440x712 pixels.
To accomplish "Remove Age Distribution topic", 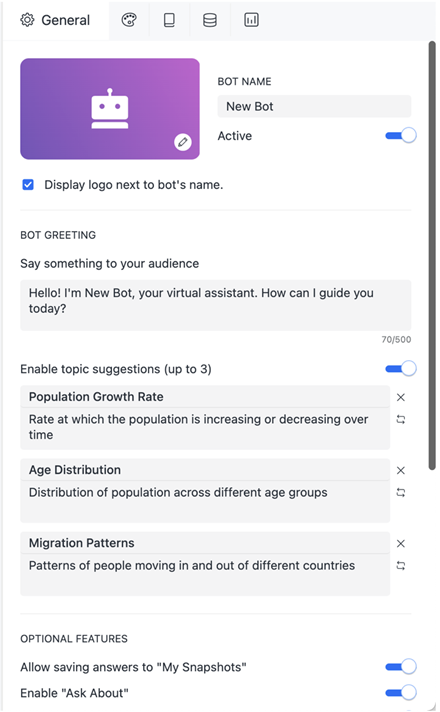I will point(400,470).
